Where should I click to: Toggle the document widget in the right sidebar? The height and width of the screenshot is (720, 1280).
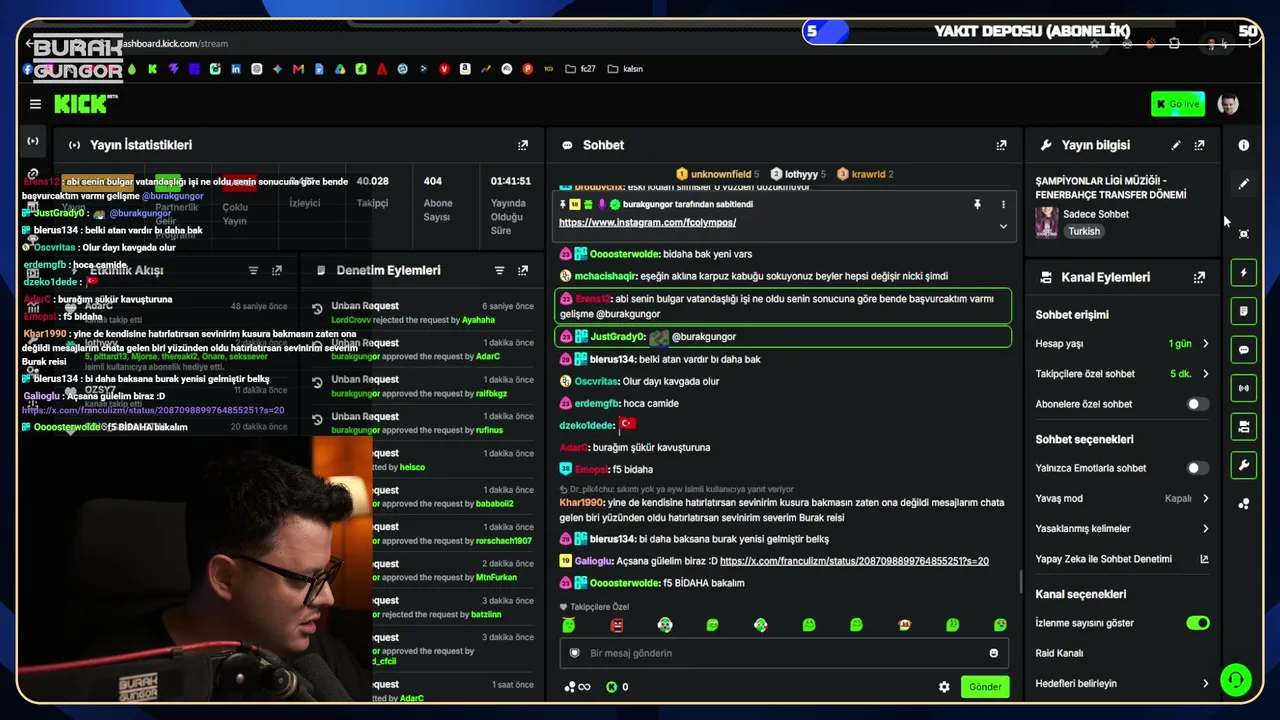(1244, 311)
